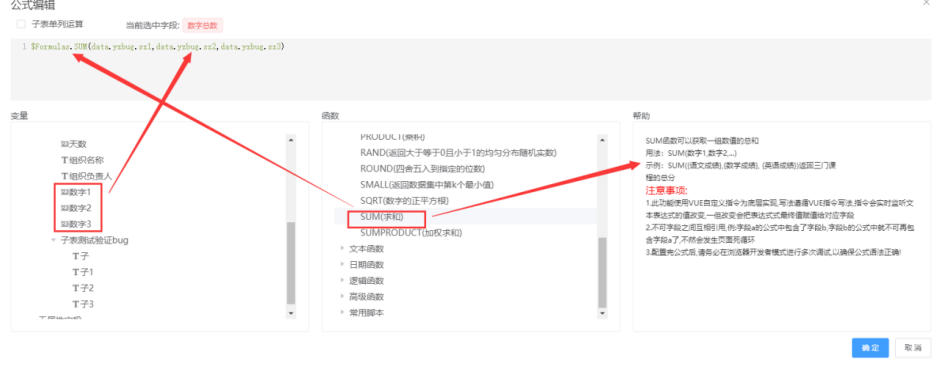Click $Formulas.SUM in the formula line
Image resolution: width=938 pixels, height=369 pixels.
click(x=59, y=46)
